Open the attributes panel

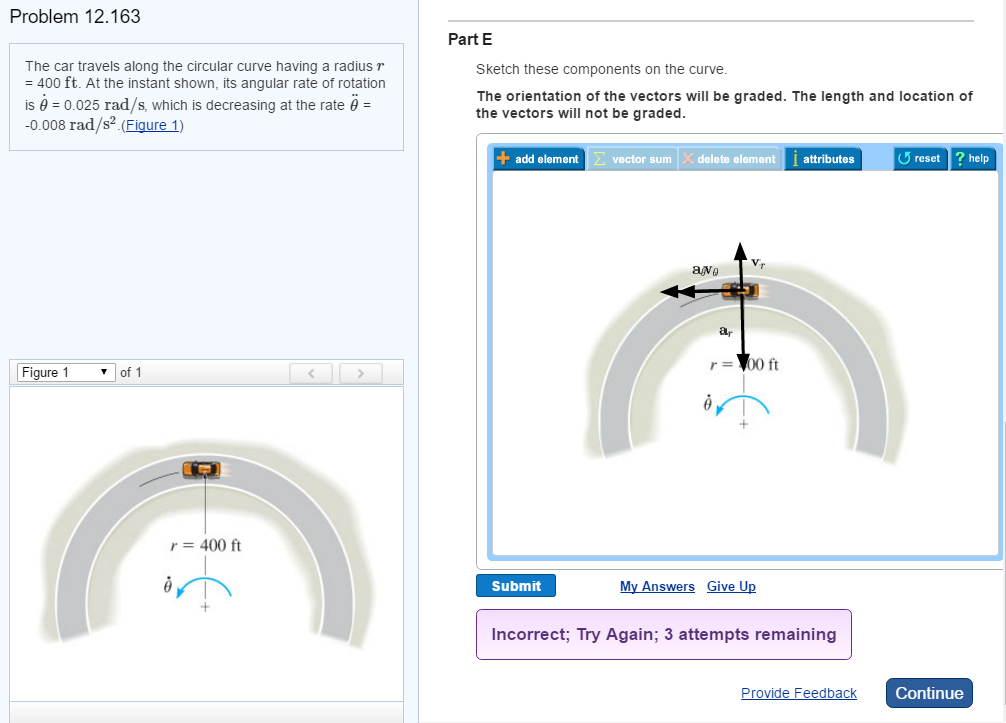click(823, 158)
